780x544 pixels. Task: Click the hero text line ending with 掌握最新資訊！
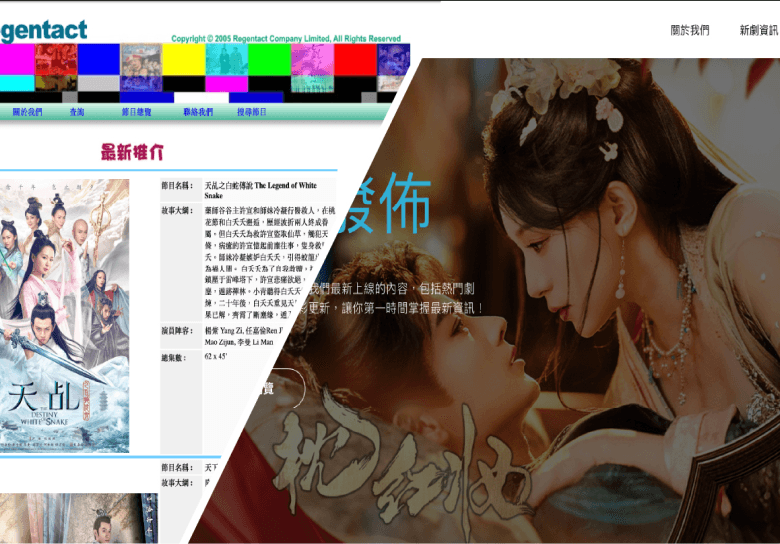(390, 308)
